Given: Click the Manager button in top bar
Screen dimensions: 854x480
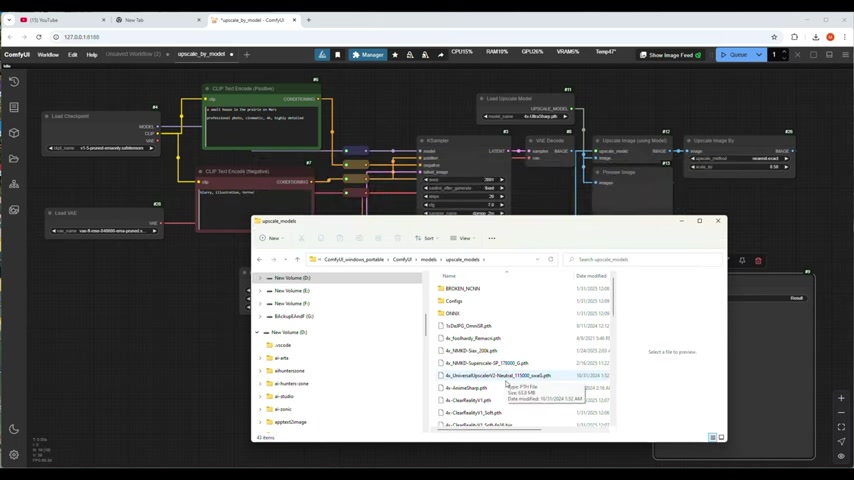Looking at the screenshot, I should [367, 55].
